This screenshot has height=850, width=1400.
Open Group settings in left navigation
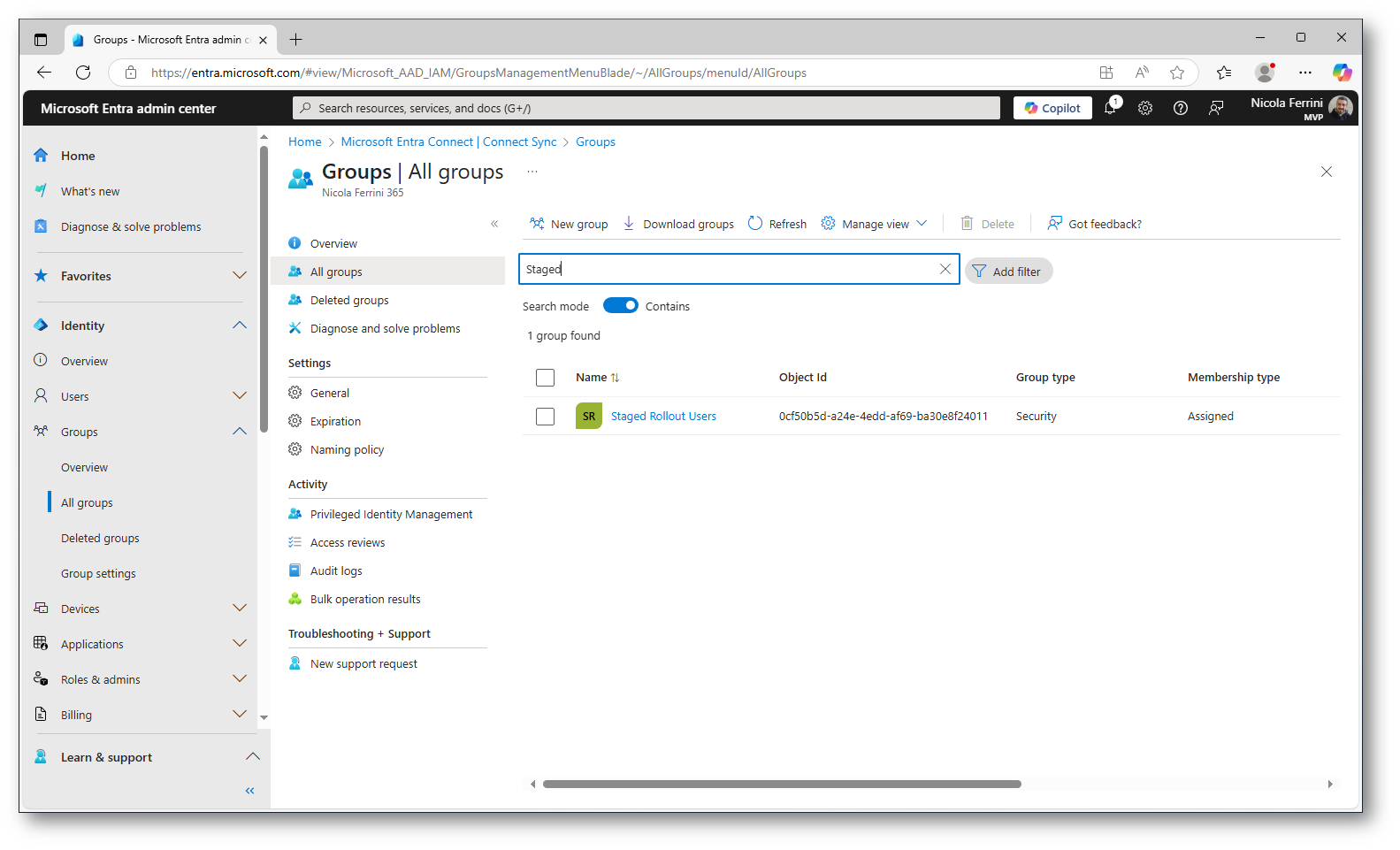point(98,573)
